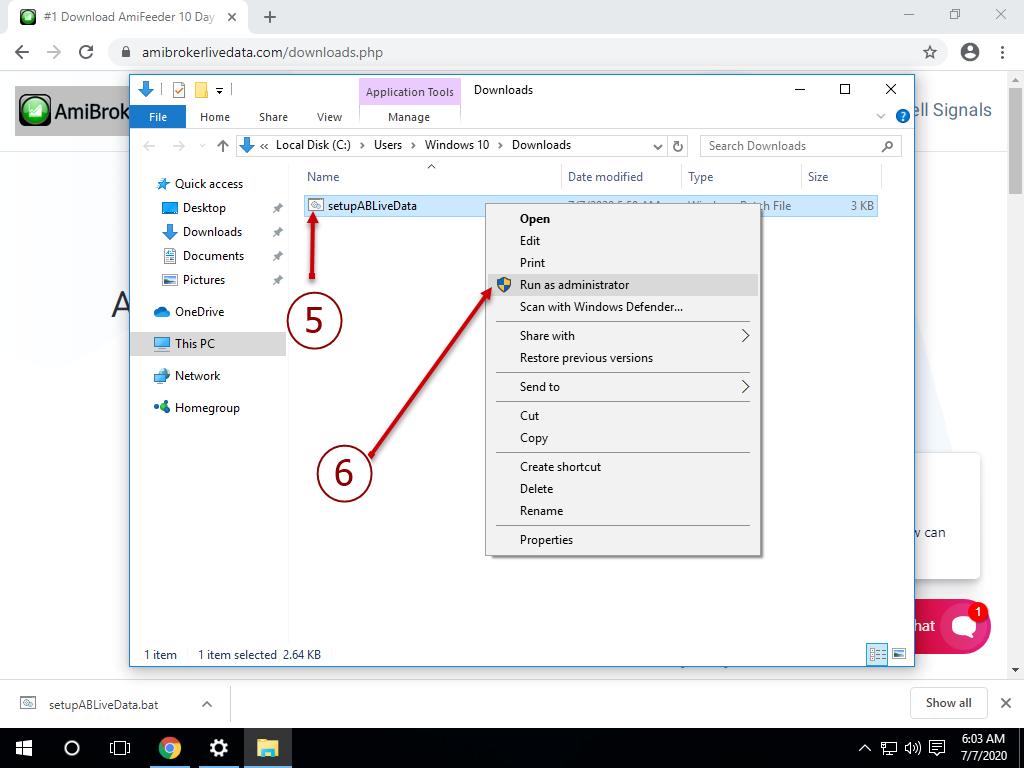Open the Share ribbon tab
The width and height of the screenshot is (1024, 768).
click(273, 117)
